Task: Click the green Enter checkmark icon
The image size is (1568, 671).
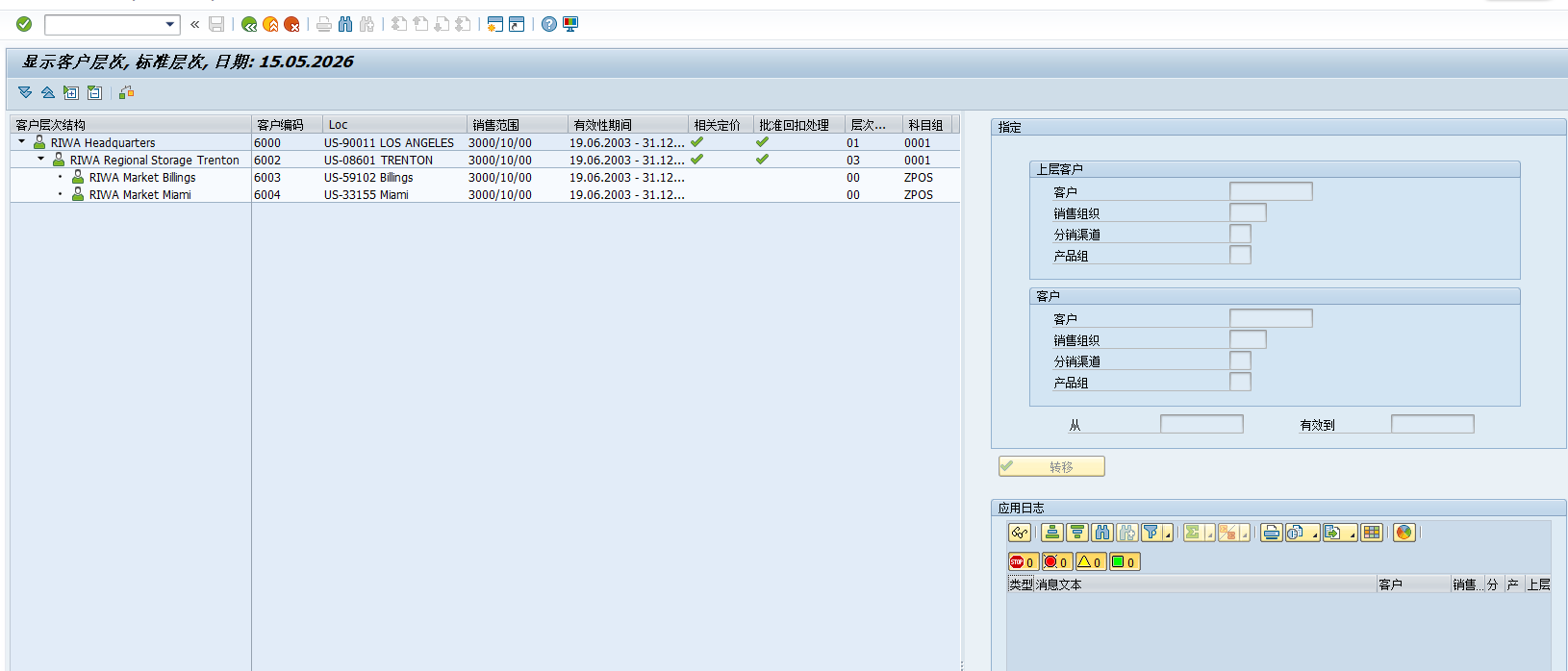Action: pos(24,24)
